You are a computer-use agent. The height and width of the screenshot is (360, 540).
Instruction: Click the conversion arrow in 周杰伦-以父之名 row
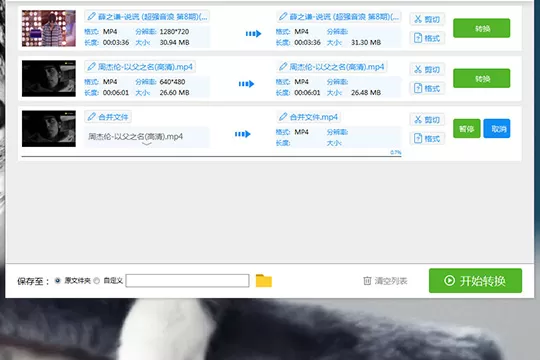click(x=247, y=84)
